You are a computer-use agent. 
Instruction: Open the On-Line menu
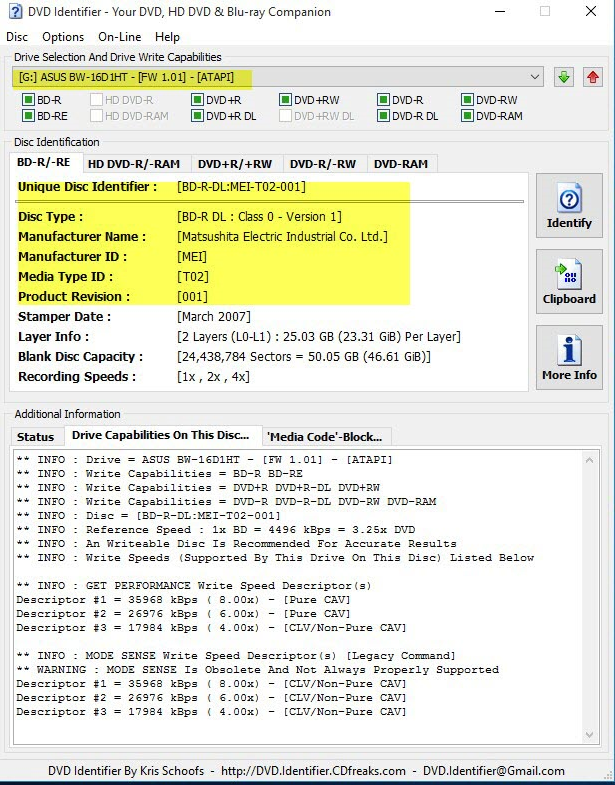[120, 37]
